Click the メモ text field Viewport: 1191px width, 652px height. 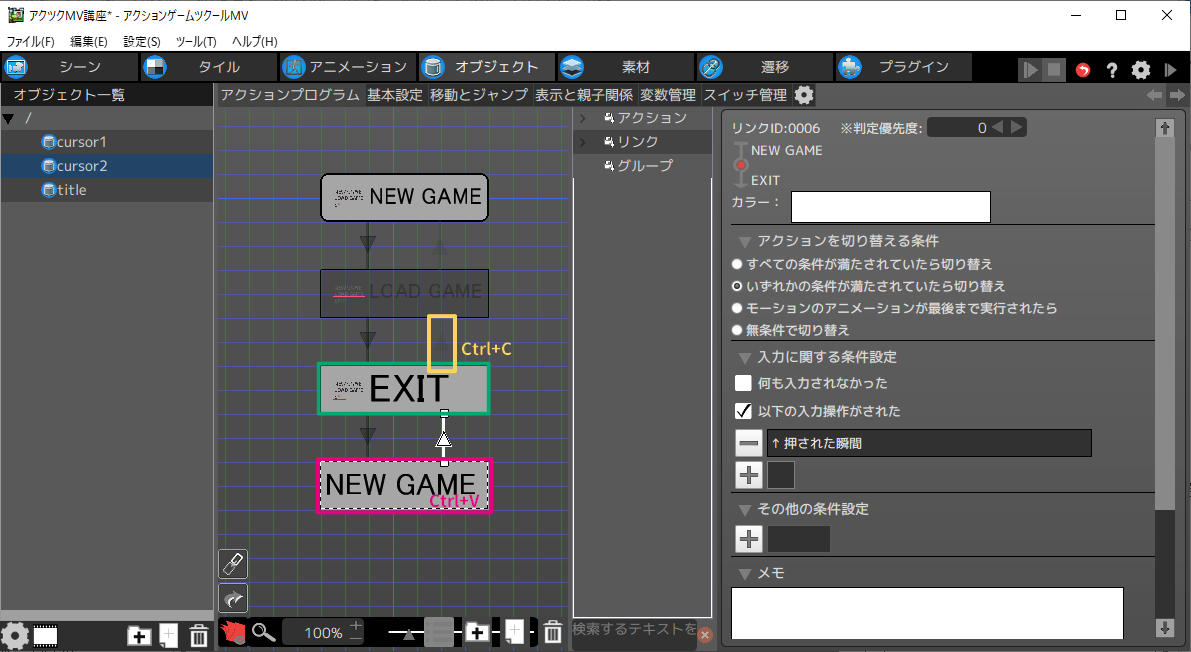point(927,612)
